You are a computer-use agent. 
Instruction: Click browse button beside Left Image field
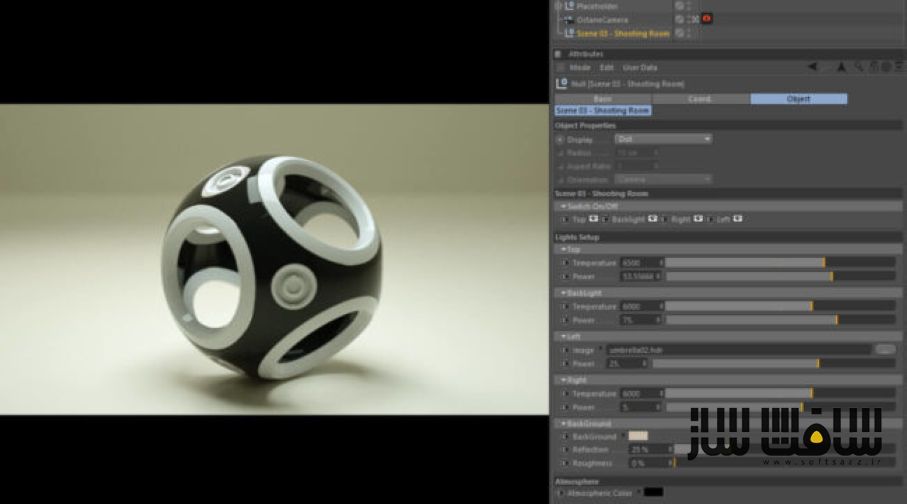(884, 350)
